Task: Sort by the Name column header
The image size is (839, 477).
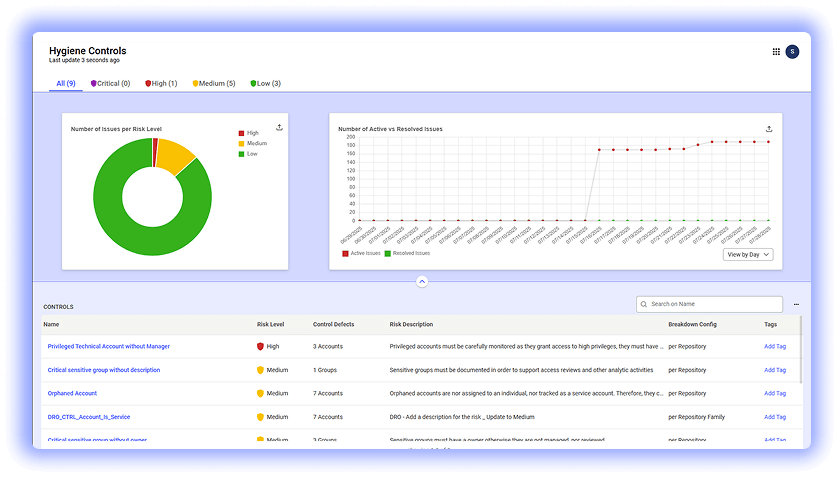Action: pos(51,324)
